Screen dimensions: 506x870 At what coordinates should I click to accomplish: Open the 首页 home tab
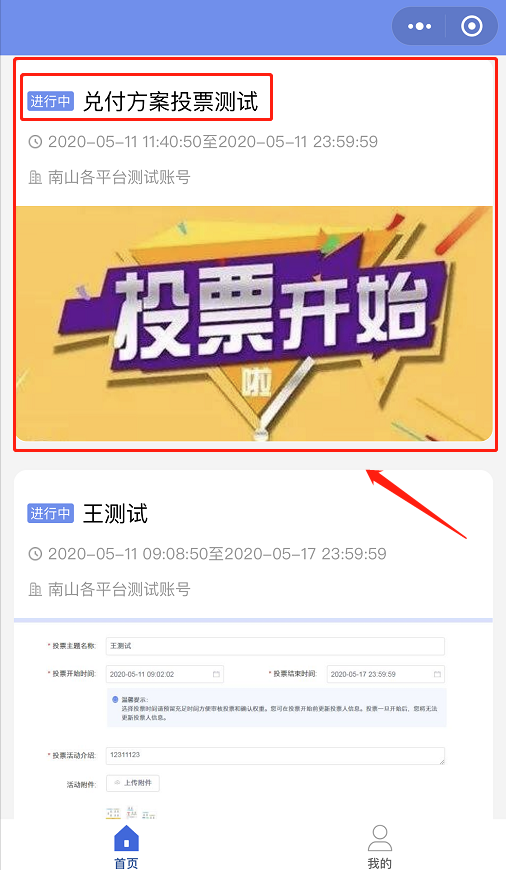click(126, 847)
